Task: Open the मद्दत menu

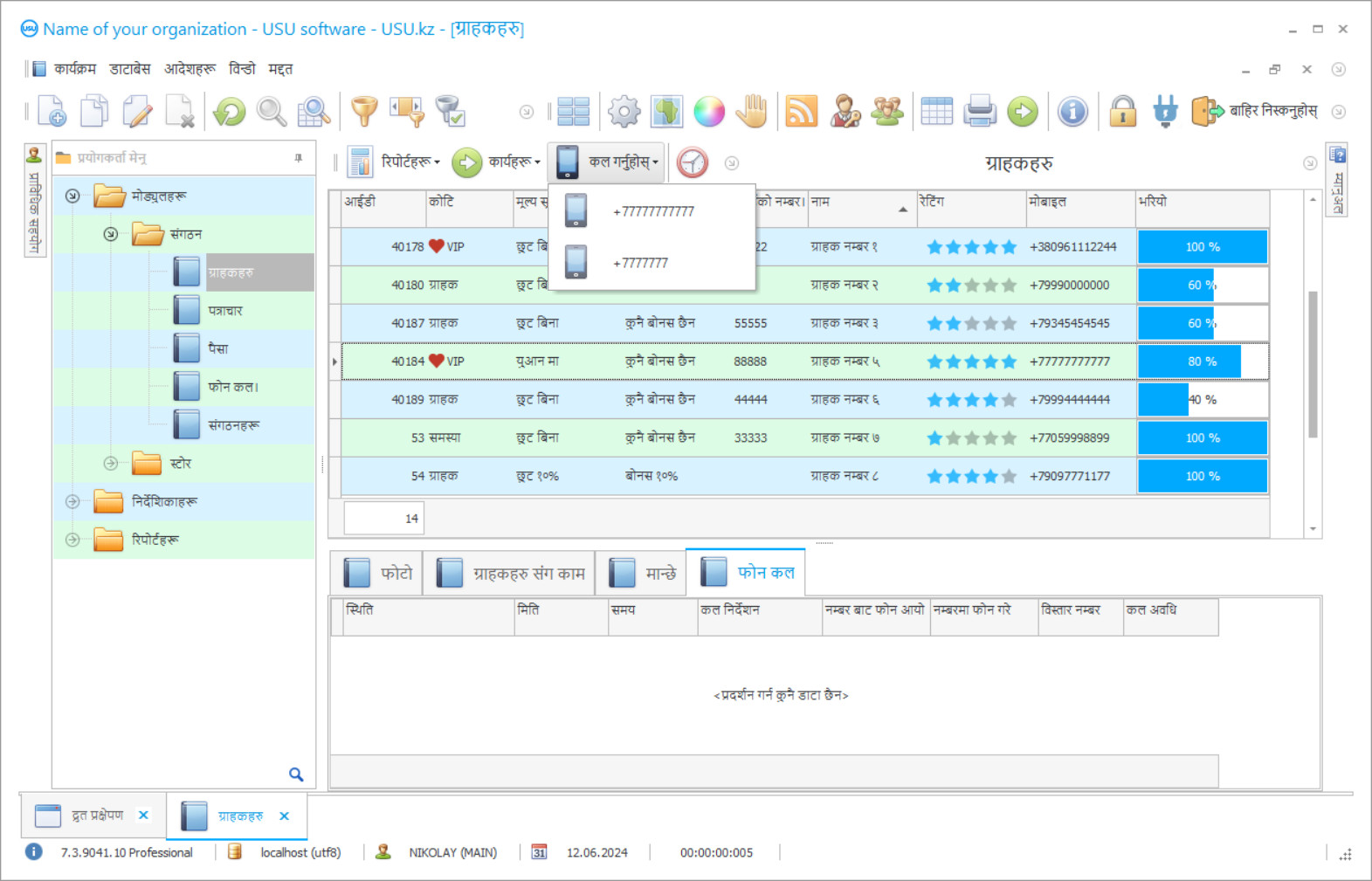Action: pos(280,69)
